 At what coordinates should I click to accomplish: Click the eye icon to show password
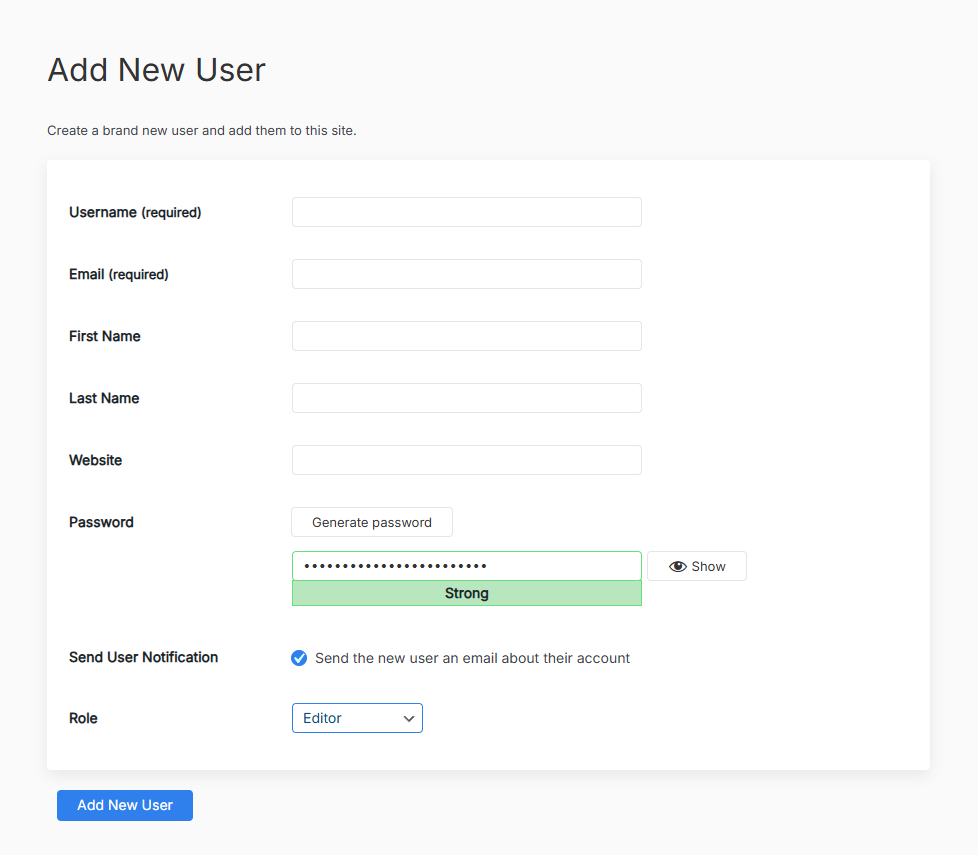pos(678,566)
